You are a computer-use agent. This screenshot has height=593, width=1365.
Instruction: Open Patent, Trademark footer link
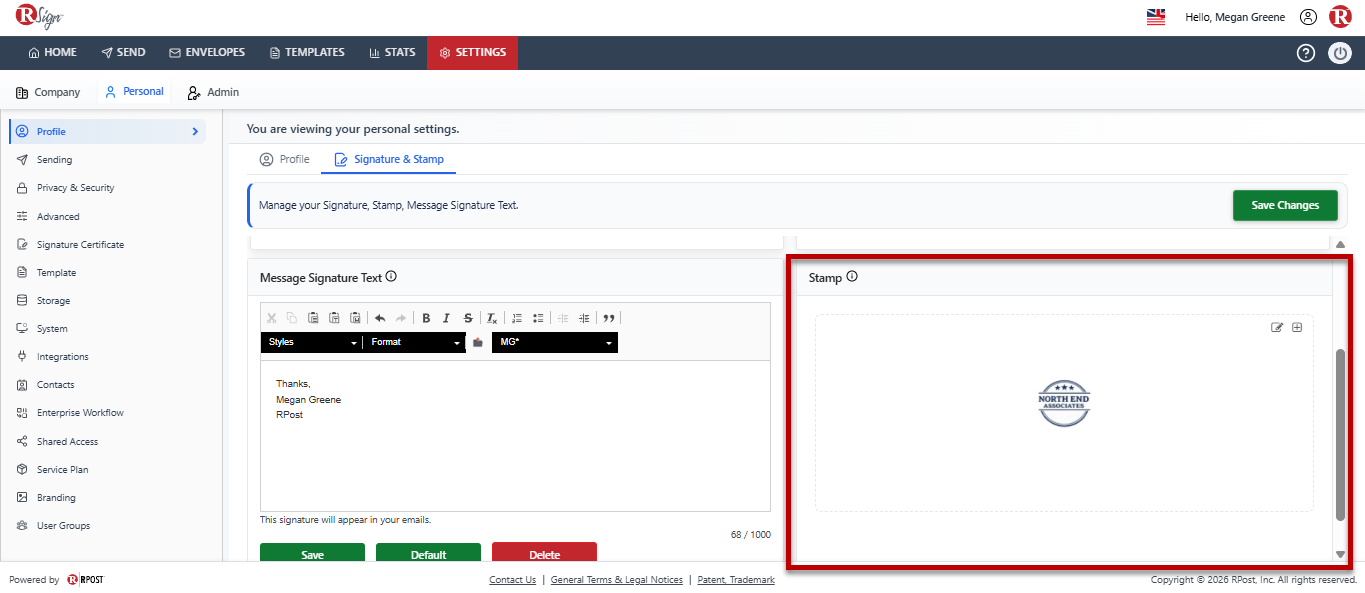coord(736,580)
